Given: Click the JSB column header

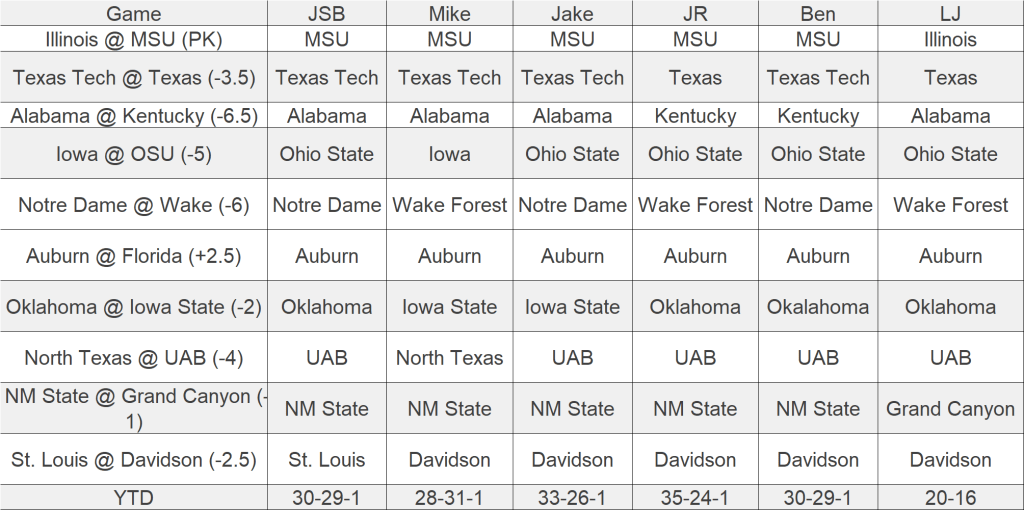Looking at the screenshot, I should point(327,14).
